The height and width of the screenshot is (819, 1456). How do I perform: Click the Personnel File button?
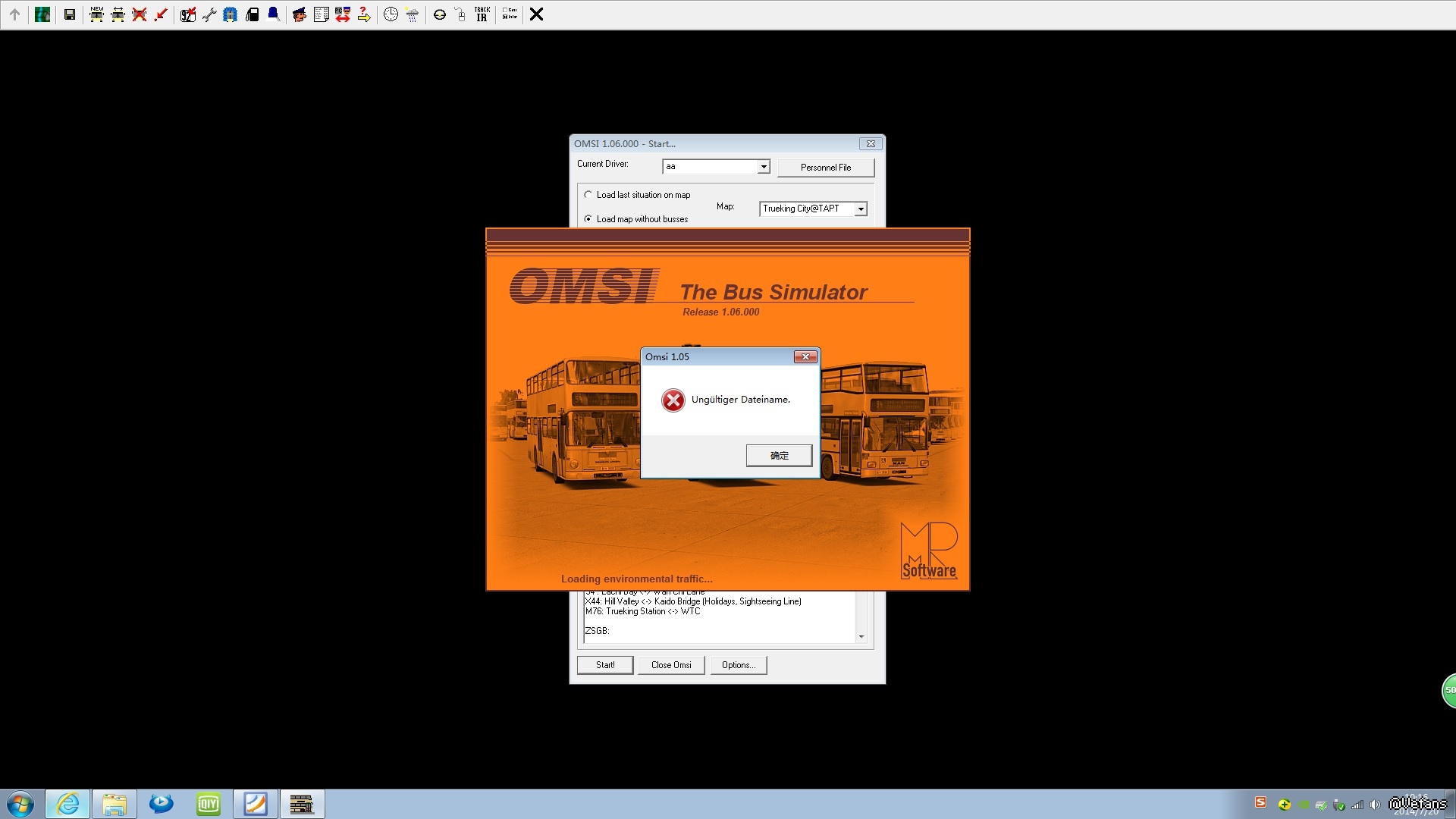click(x=825, y=168)
